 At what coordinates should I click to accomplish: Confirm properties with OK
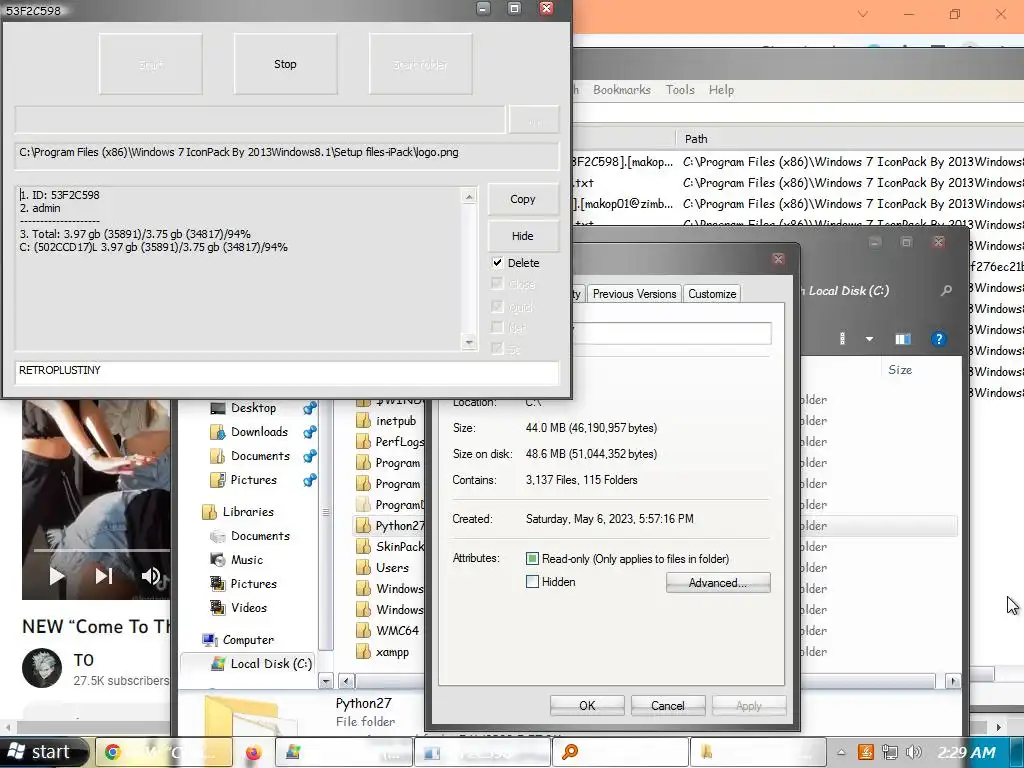pyautogui.click(x=587, y=705)
